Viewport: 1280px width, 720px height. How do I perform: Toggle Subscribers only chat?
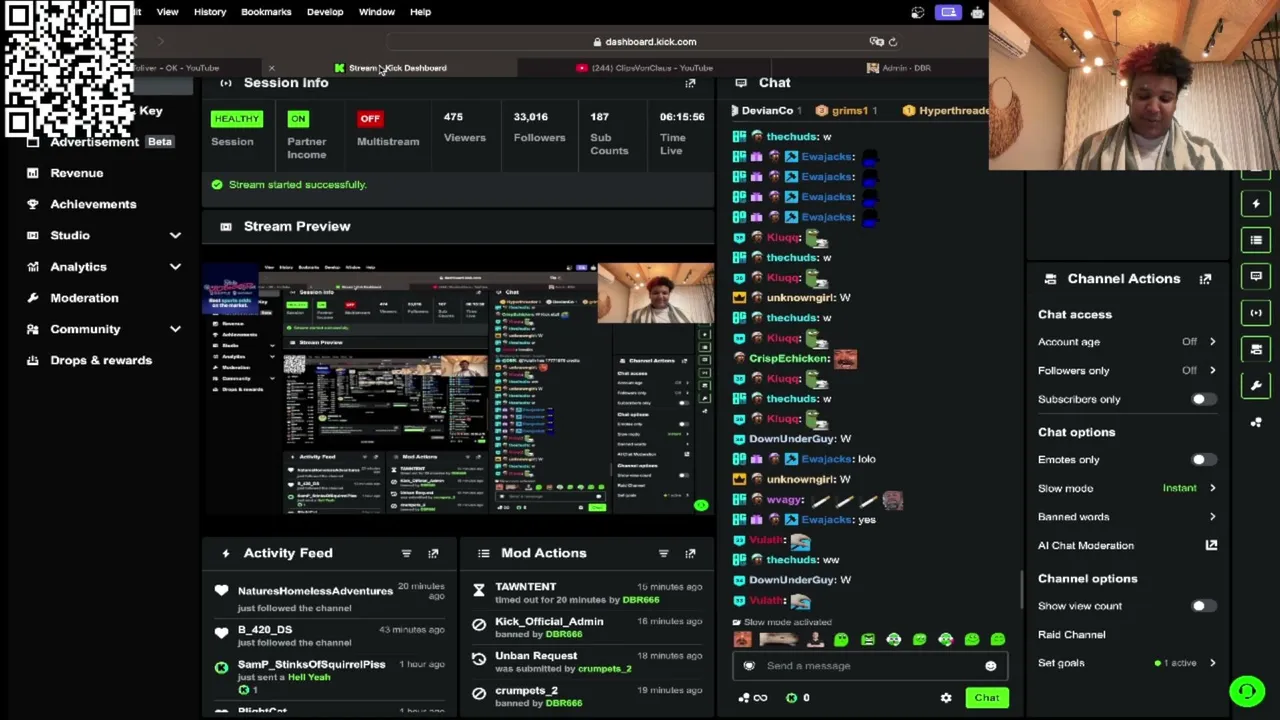pos(1203,399)
